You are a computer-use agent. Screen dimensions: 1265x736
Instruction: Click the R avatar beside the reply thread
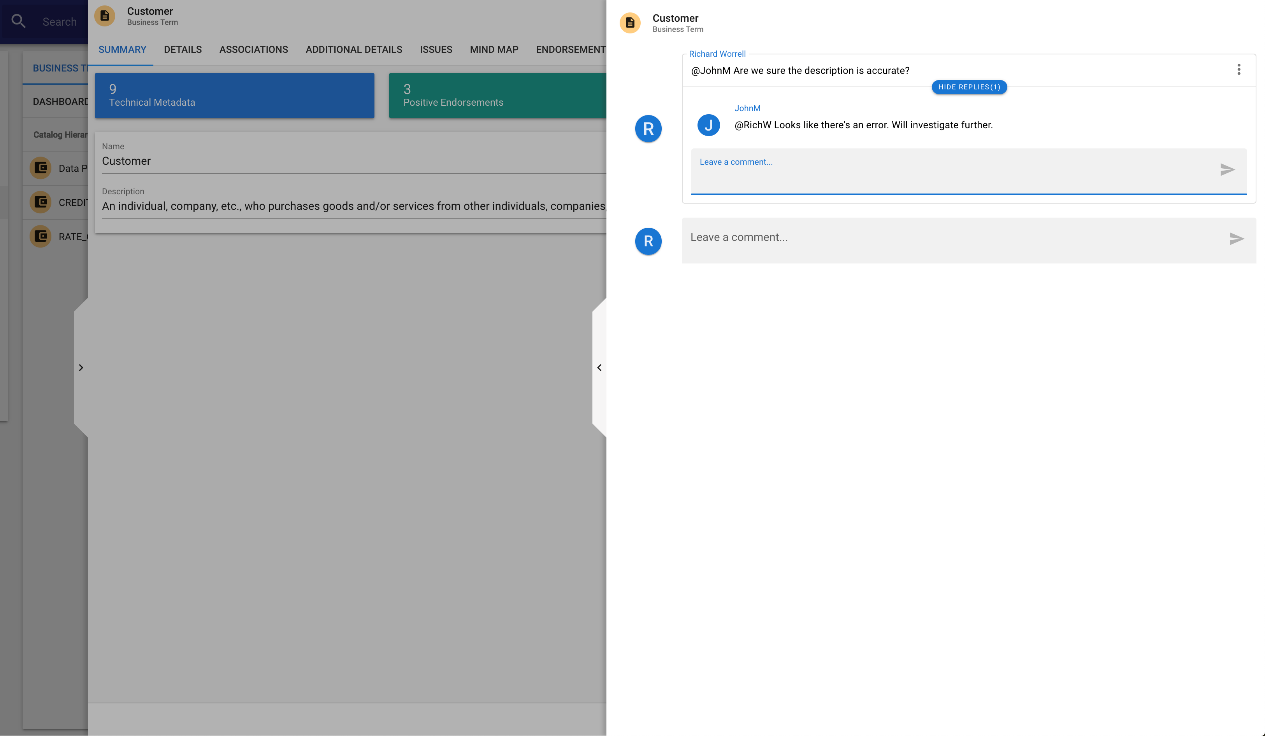(x=649, y=129)
